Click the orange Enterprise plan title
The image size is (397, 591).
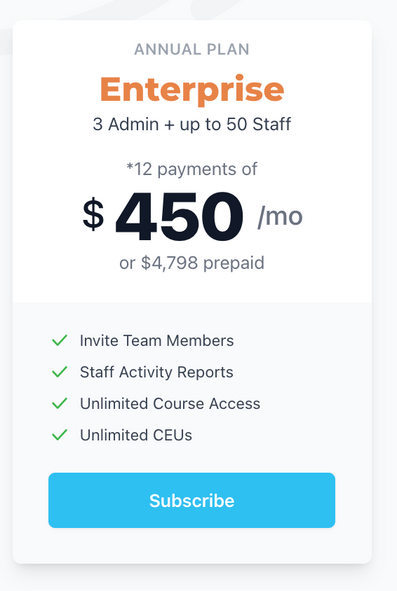[192, 90]
